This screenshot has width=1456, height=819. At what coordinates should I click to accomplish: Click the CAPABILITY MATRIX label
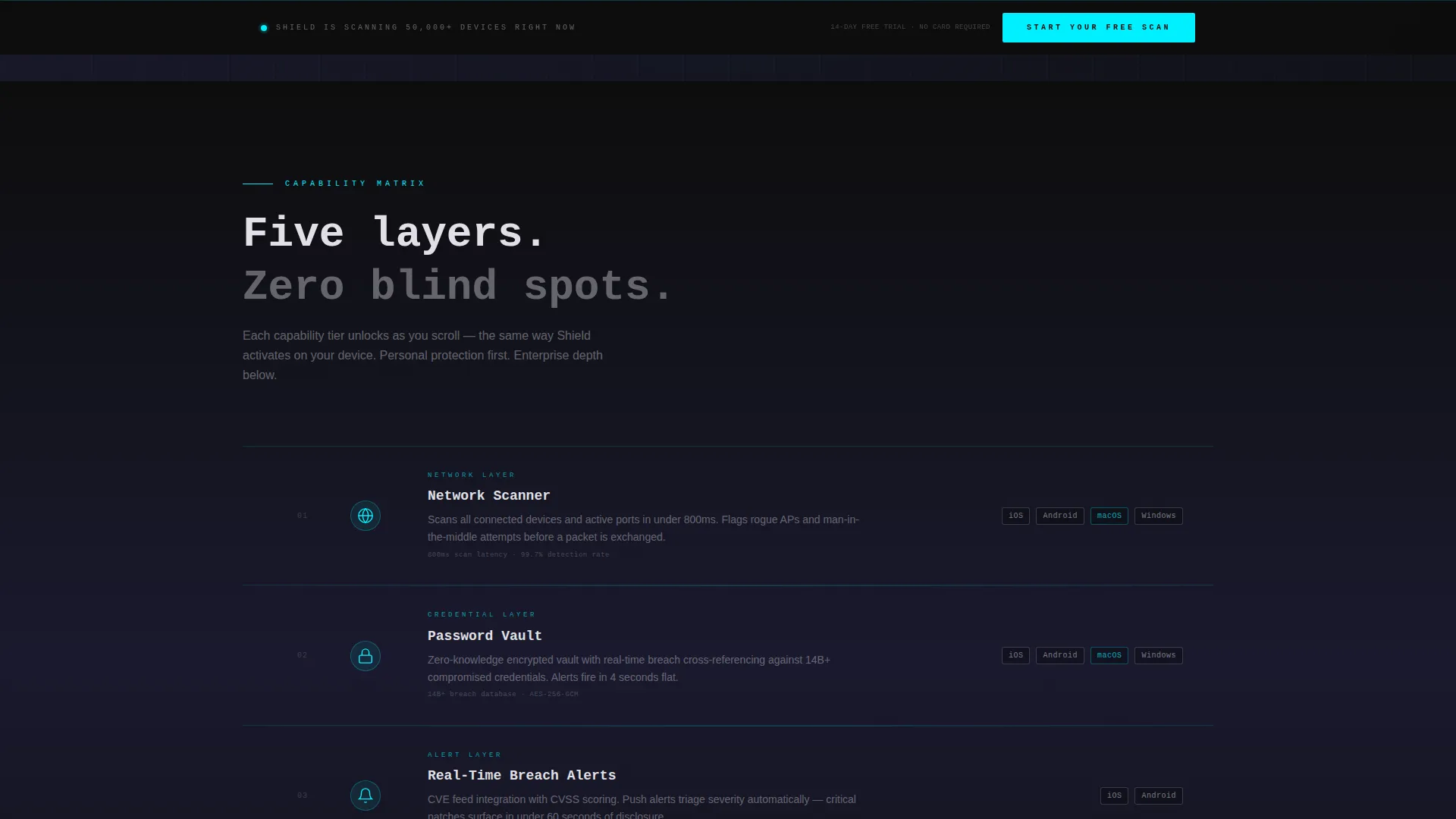coord(355,184)
